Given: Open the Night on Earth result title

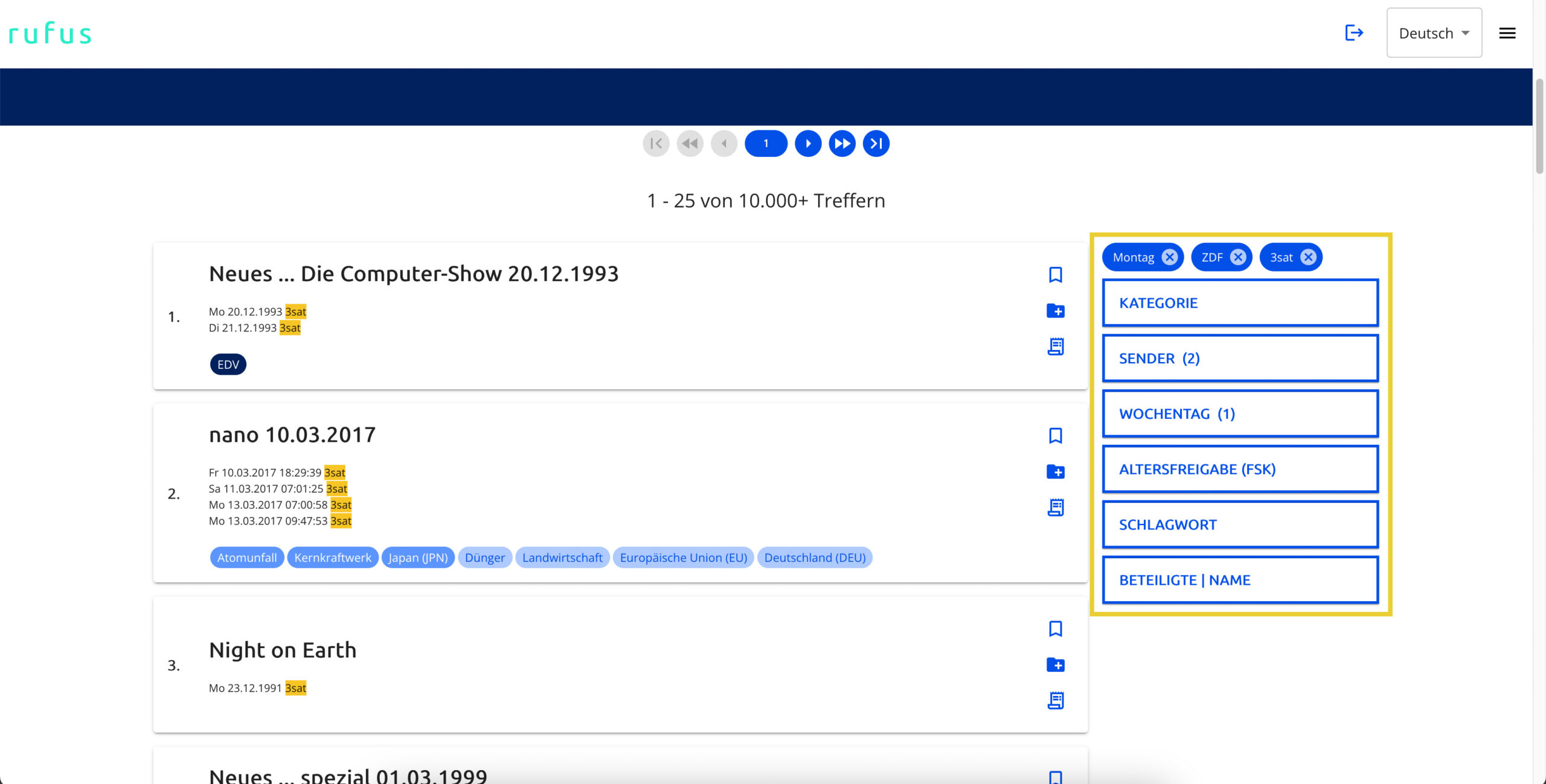Looking at the screenshot, I should [x=283, y=650].
